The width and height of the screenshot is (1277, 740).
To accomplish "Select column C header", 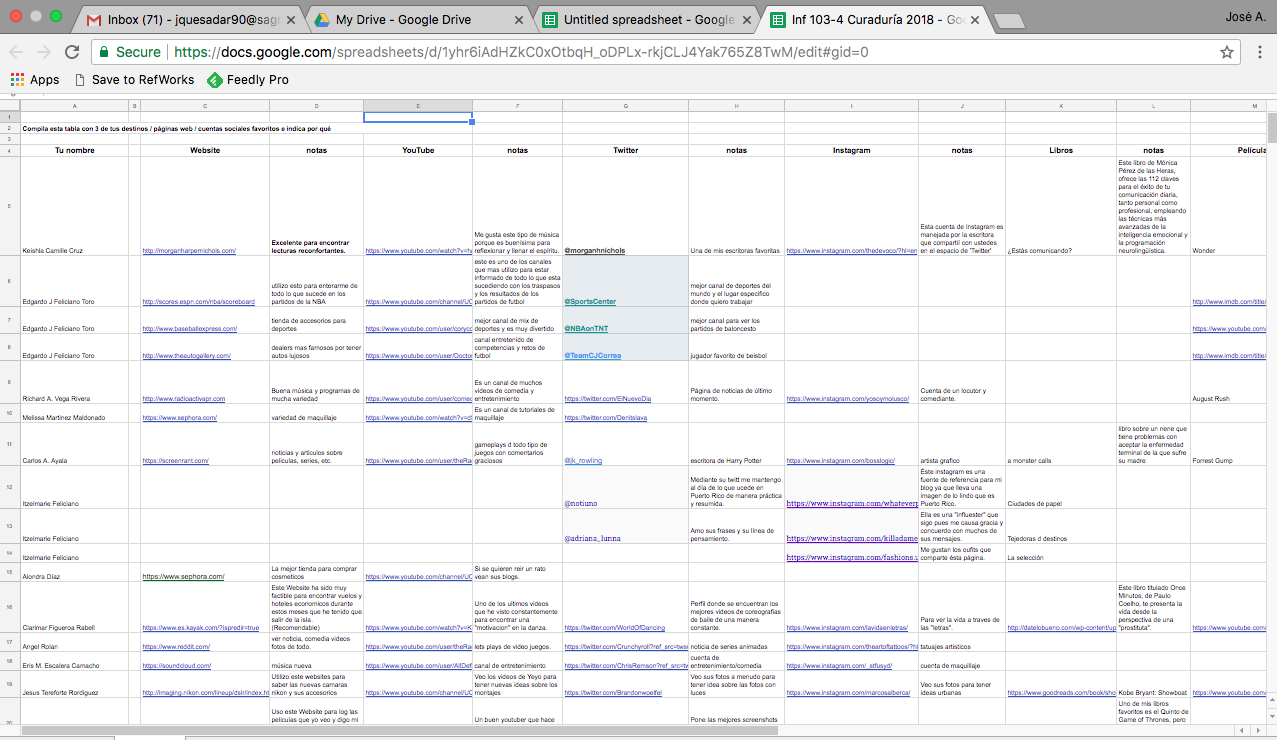I will tap(205, 106).
